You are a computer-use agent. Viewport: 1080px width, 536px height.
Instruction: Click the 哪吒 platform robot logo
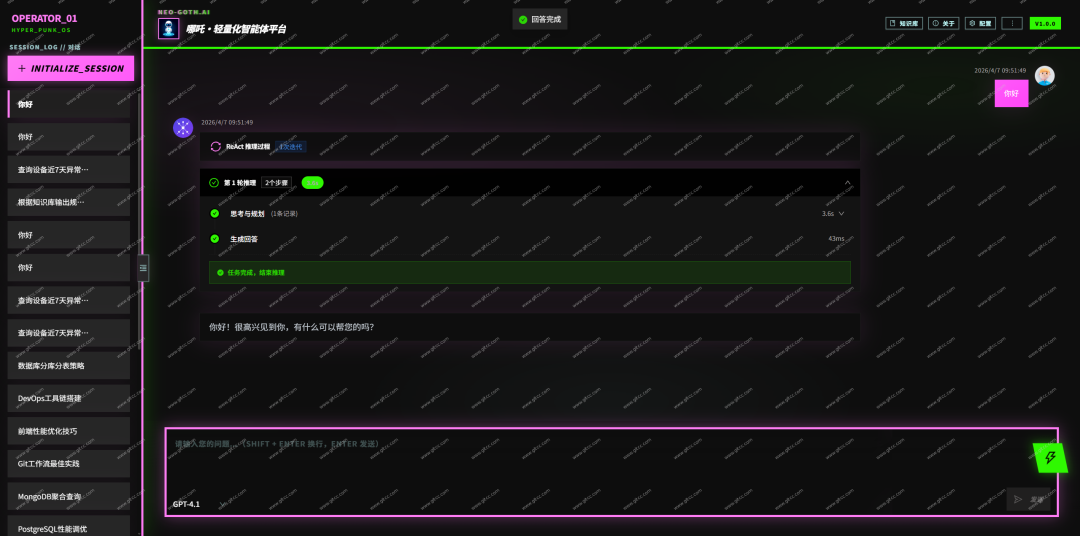(x=169, y=28)
